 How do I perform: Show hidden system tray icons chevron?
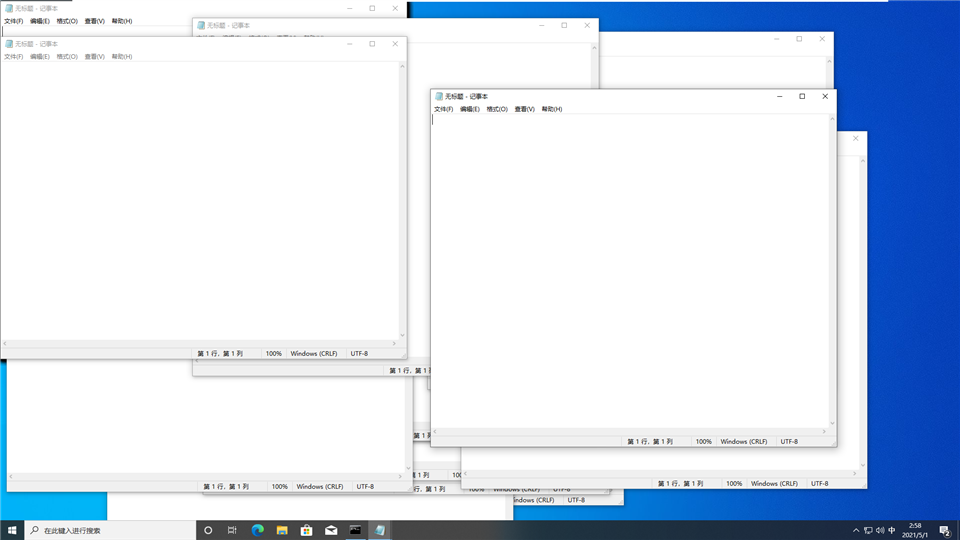coord(856,530)
